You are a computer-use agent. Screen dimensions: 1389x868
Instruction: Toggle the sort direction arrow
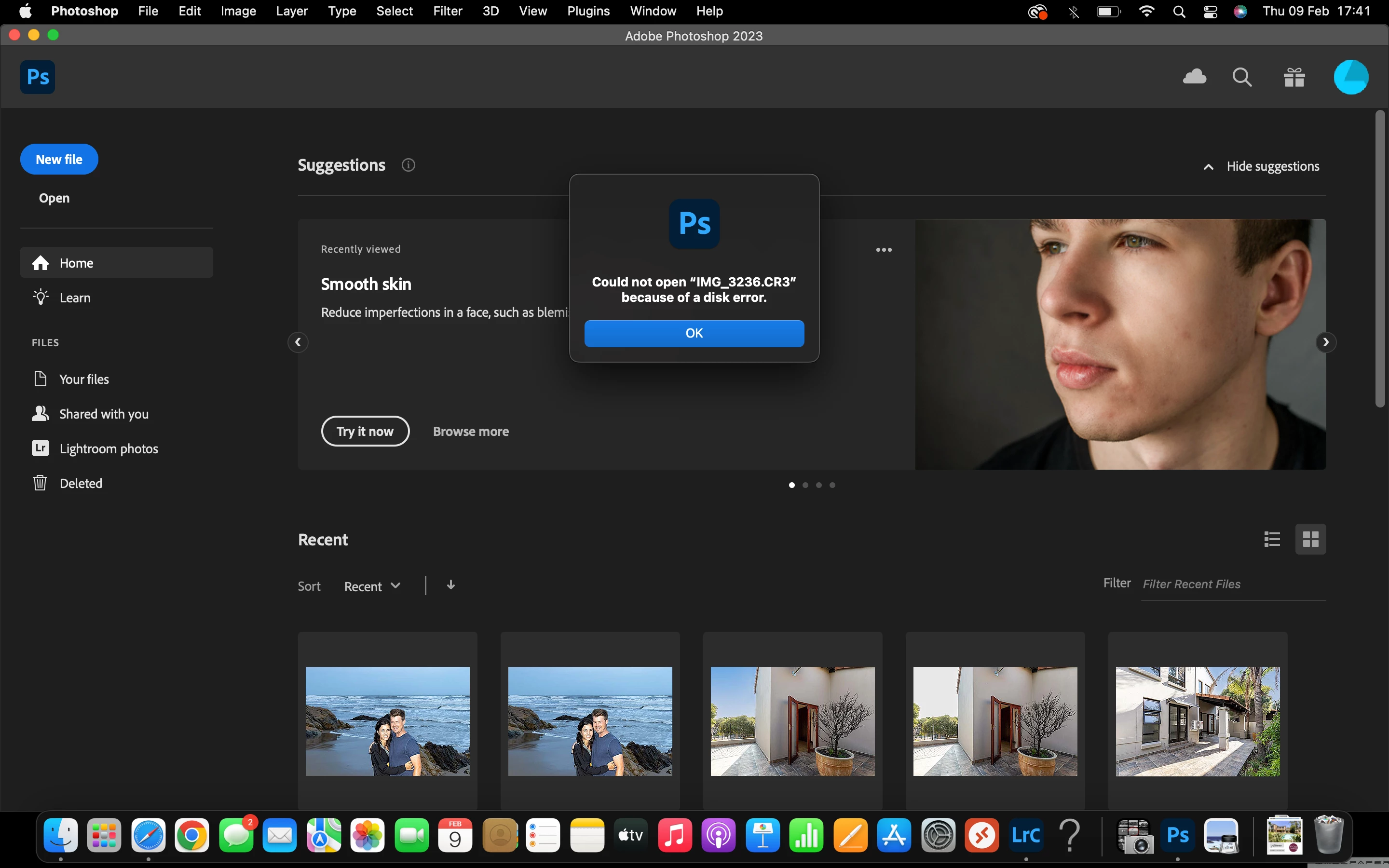click(451, 585)
